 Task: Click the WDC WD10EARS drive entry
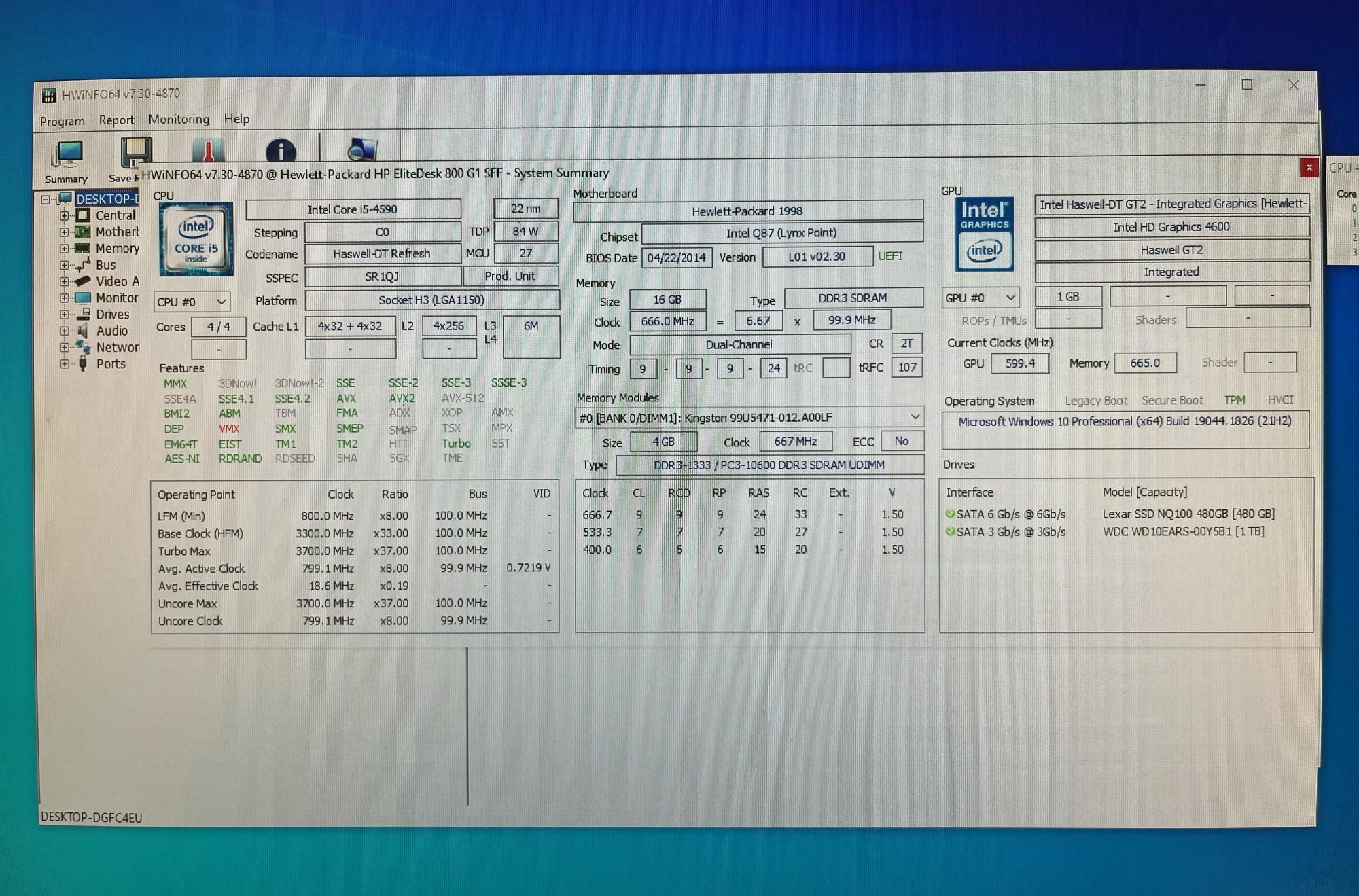point(1183,531)
